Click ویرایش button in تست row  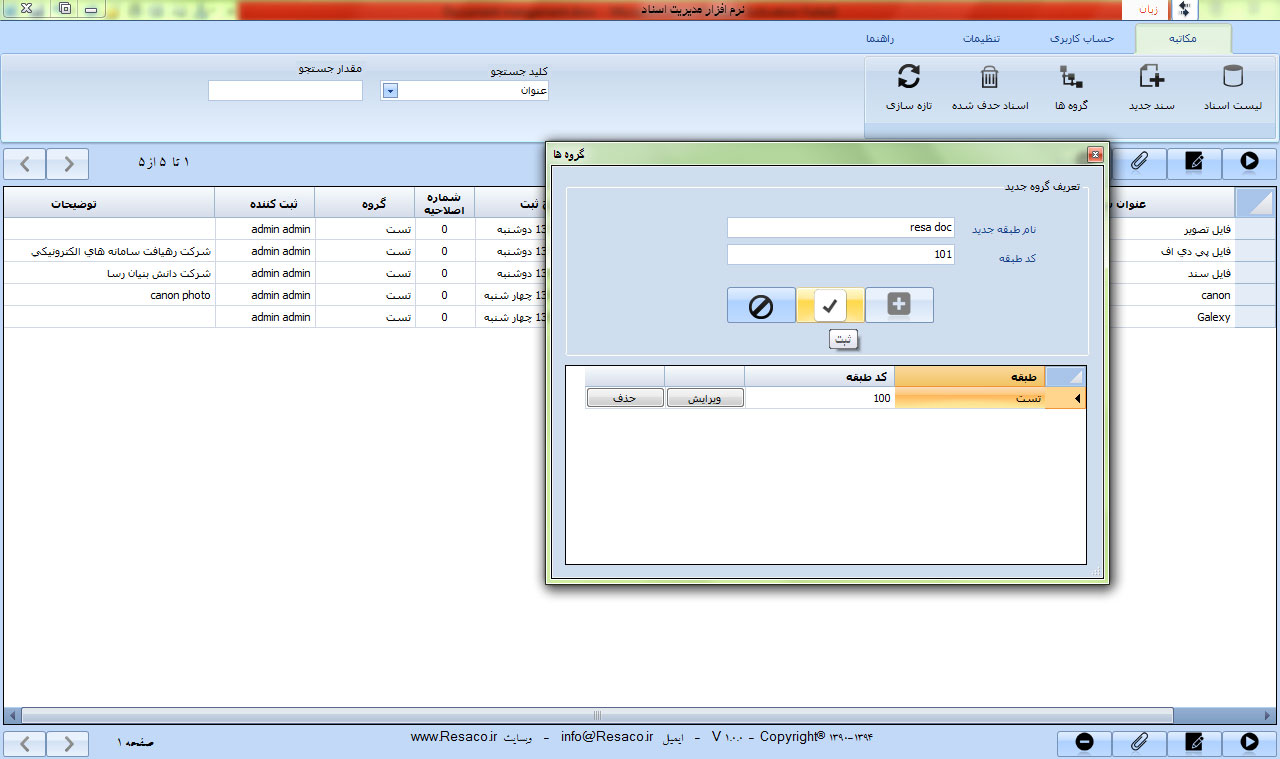tap(705, 398)
